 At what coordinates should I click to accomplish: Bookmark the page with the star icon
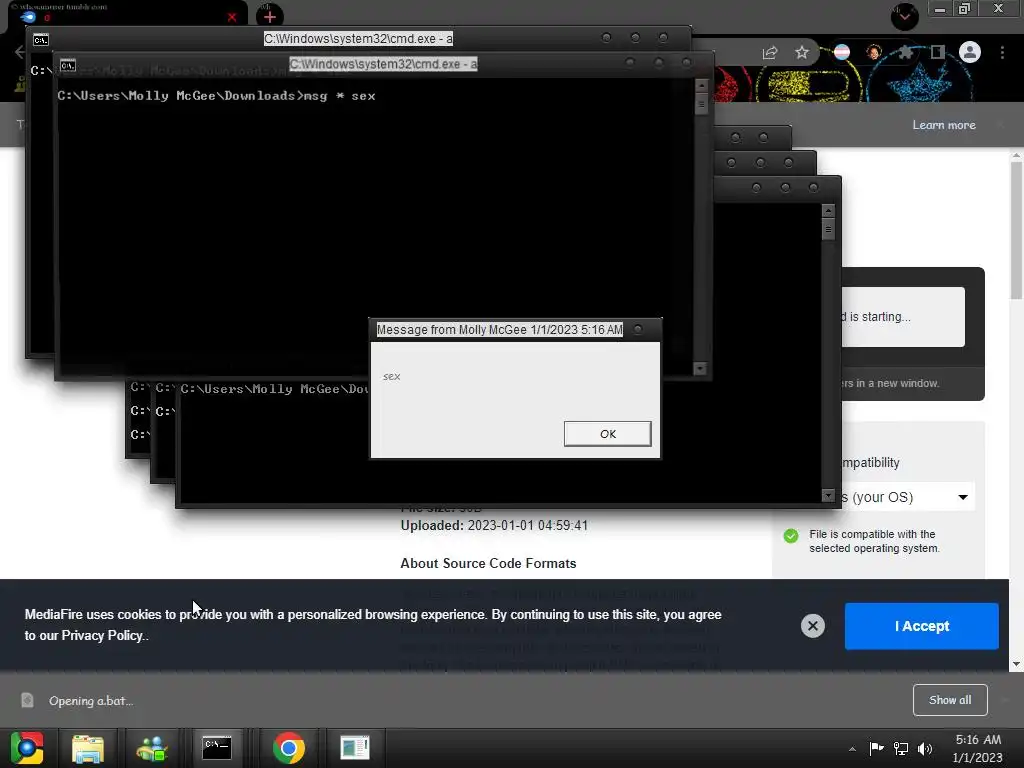pos(801,52)
